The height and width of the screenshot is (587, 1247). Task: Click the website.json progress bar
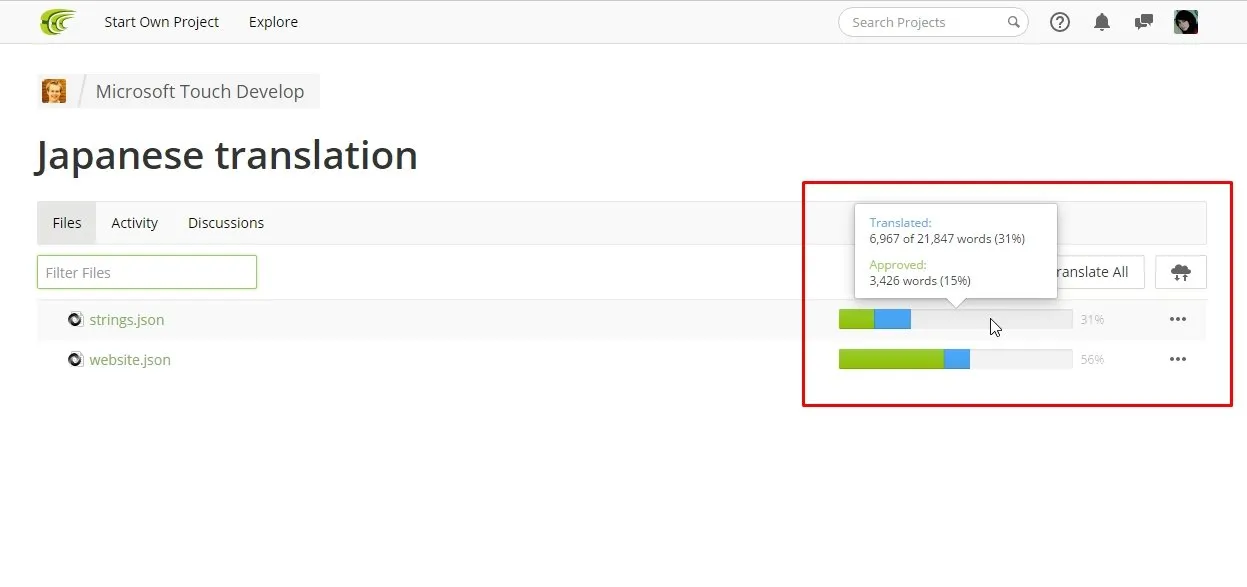pyautogui.click(x=955, y=359)
